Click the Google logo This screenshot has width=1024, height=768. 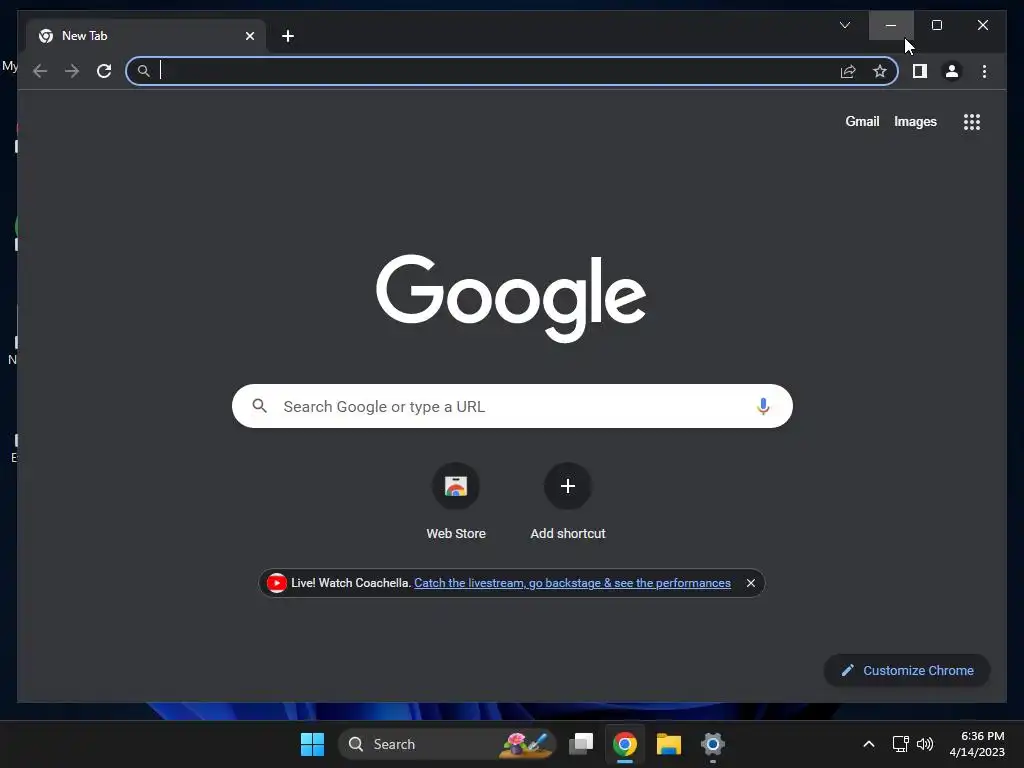click(x=511, y=298)
